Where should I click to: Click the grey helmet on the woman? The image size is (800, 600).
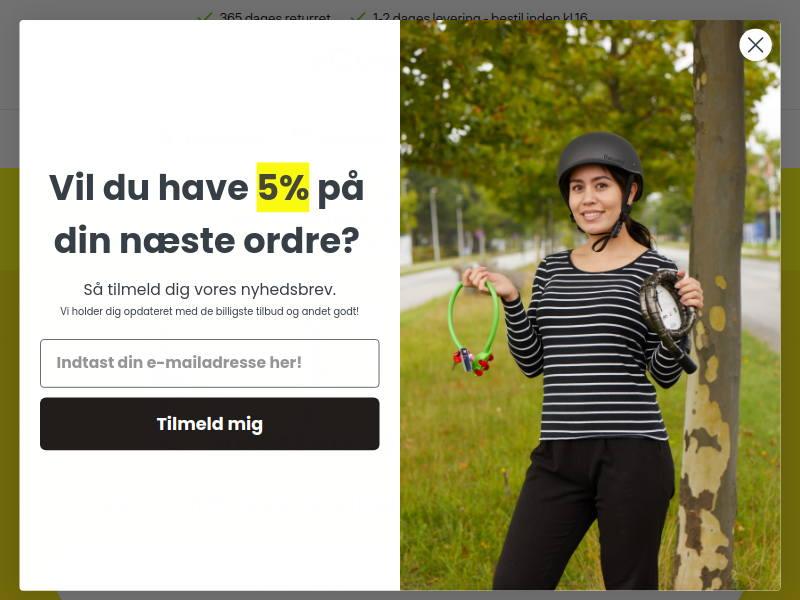click(601, 161)
